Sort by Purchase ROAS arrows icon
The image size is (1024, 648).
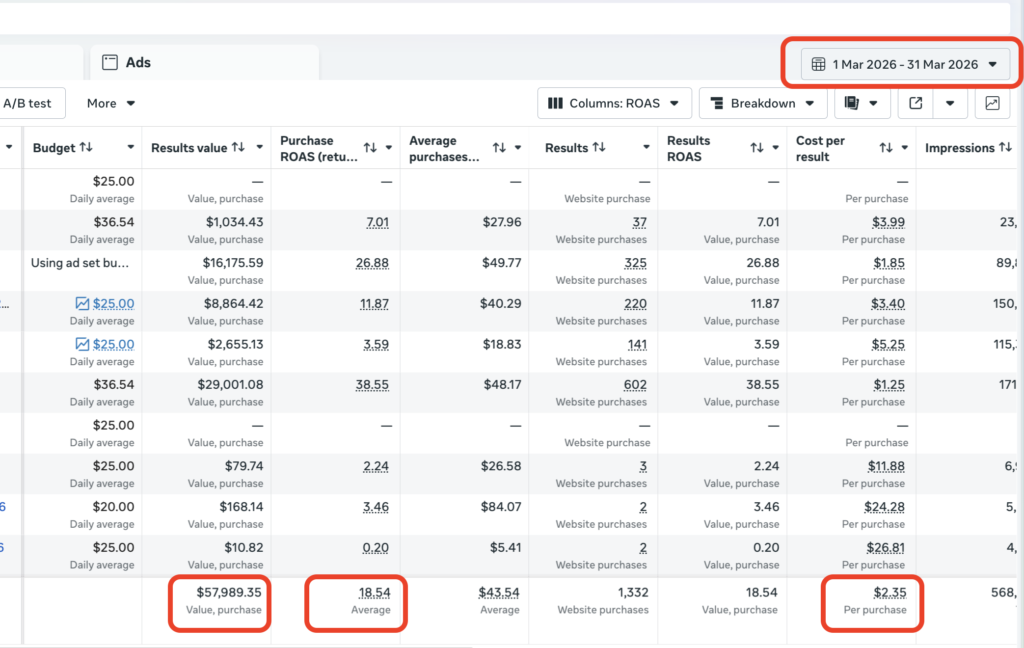point(370,148)
